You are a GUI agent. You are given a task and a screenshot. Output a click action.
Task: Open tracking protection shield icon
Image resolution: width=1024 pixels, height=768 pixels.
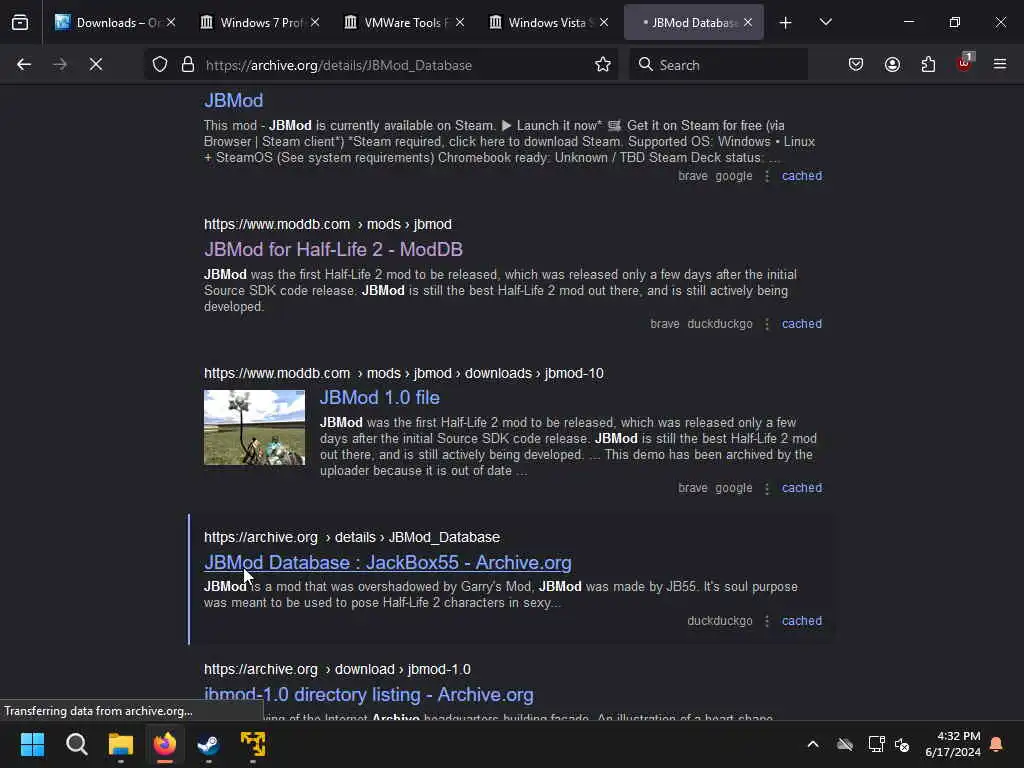[160, 65]
